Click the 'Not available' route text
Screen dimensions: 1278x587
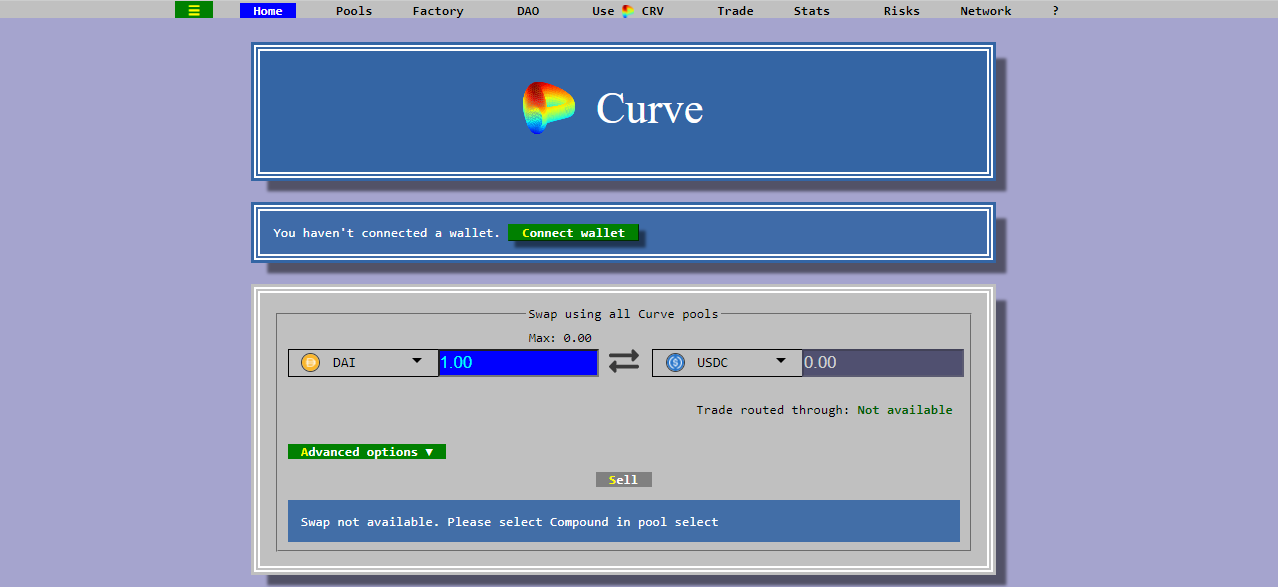pyautogui.click(x=905, y=410)
